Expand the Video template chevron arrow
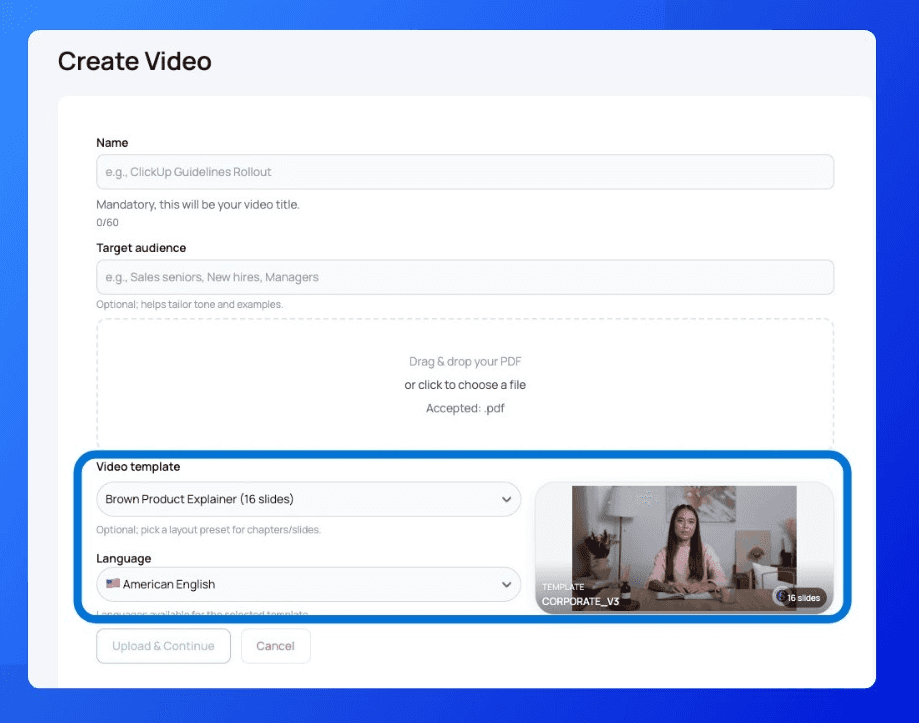 click(x=506, y=500)
